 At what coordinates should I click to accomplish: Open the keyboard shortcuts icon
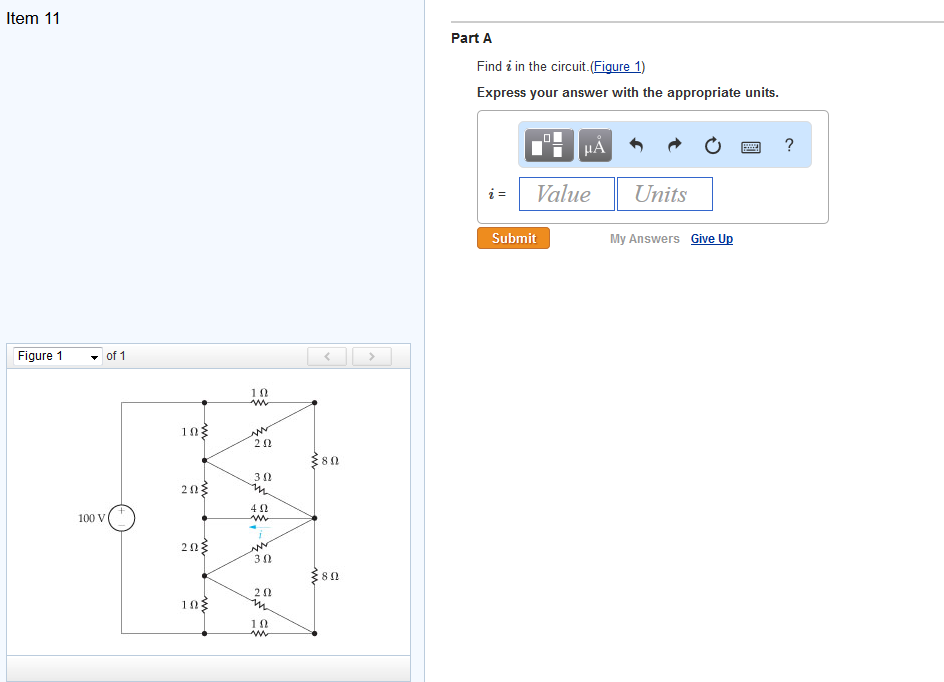point(751,145)
